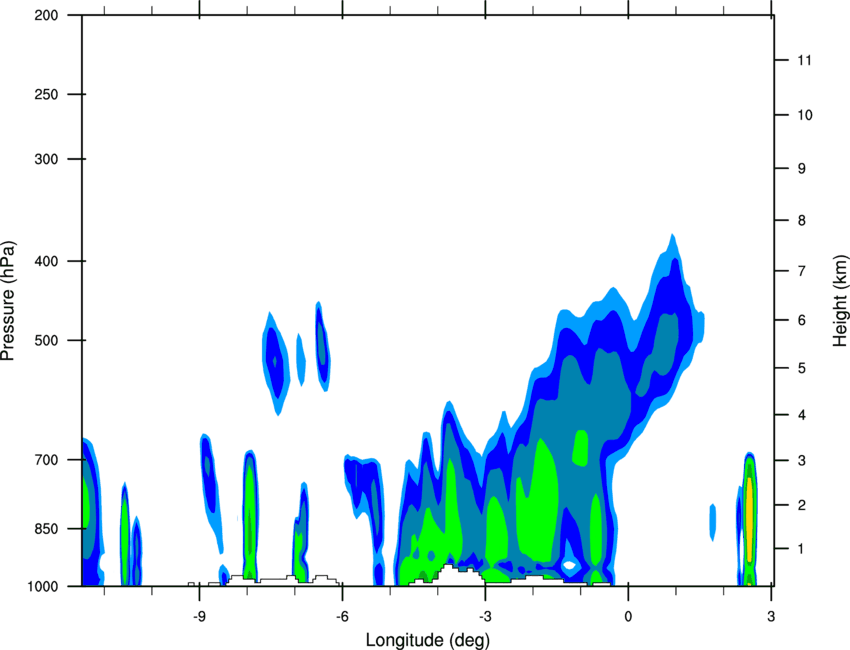The height and width of the screenshot is (650, 850).
Task: Select the 200 pressure tick label
Action: 46,15
